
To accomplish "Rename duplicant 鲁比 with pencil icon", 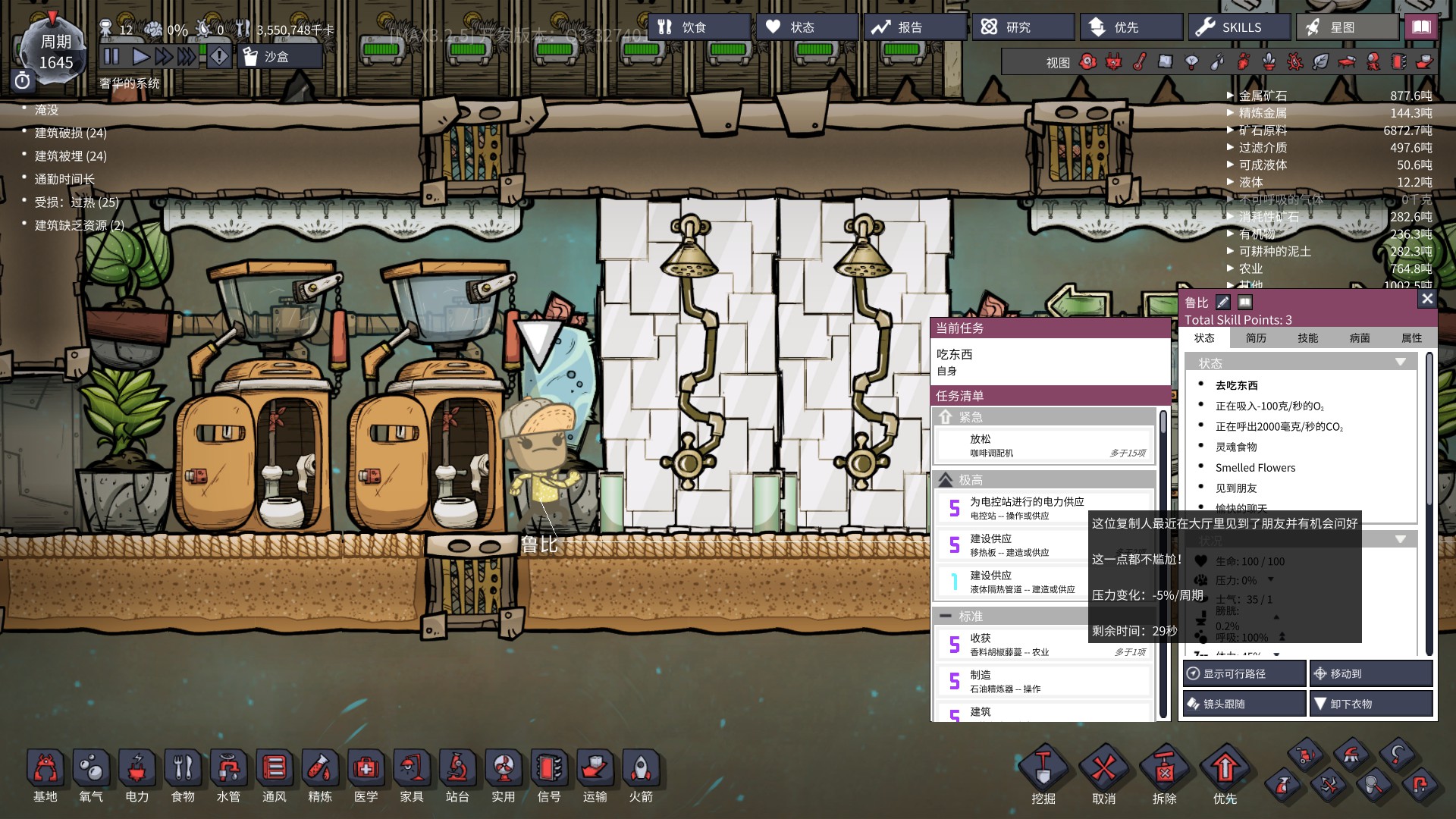I will click(1222, 302).
